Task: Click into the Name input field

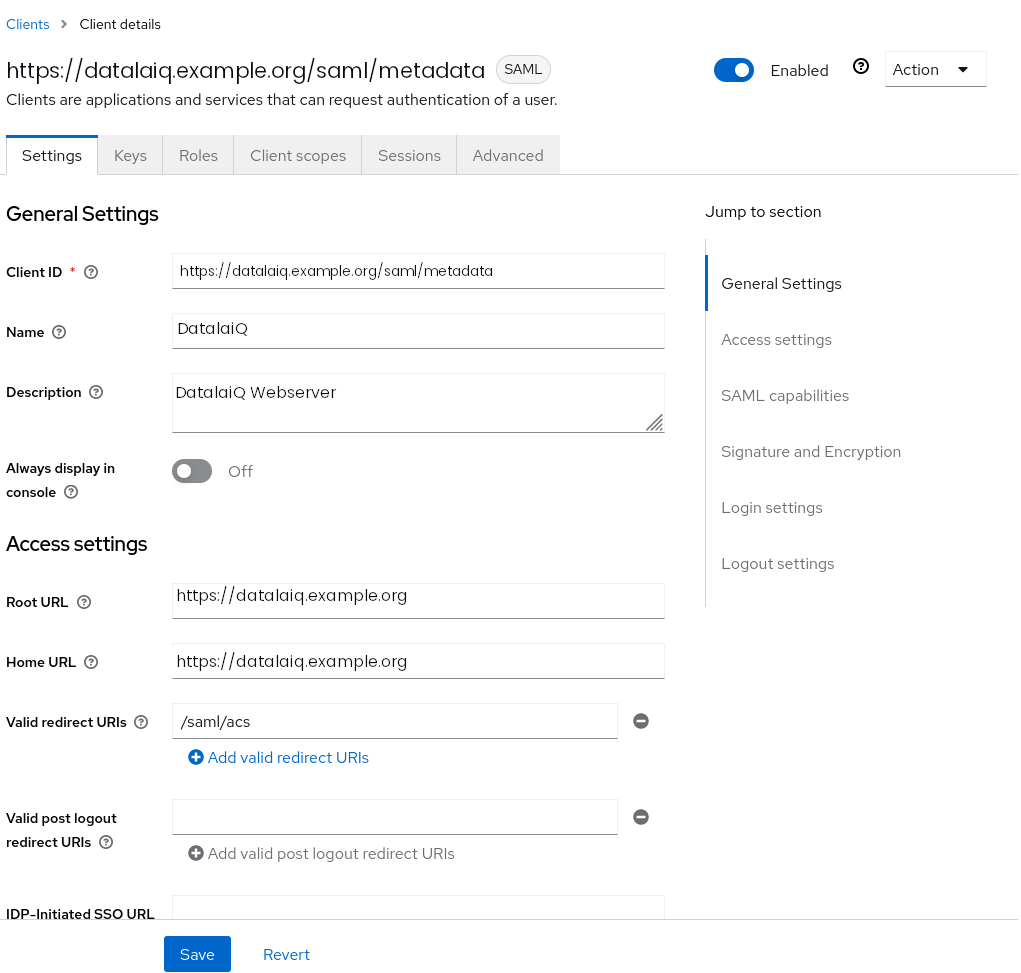Action: (418, 331)
